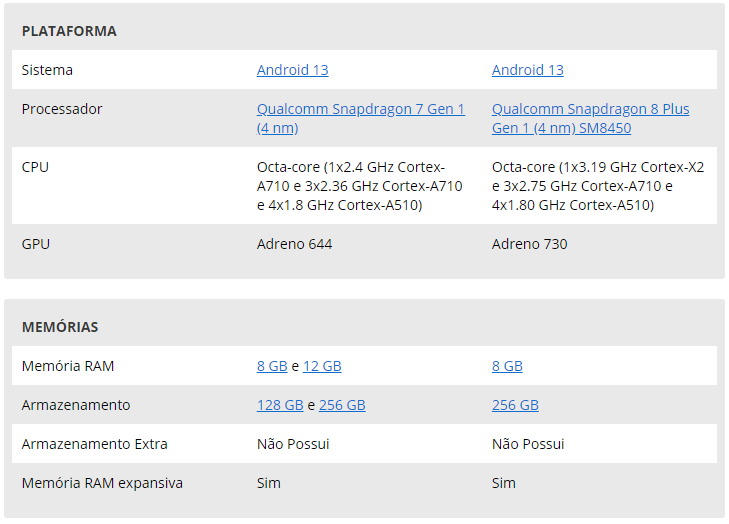Select the MEMÓRIAS section heading
This screenshot has height=524, width=729.
click(60, 327)
